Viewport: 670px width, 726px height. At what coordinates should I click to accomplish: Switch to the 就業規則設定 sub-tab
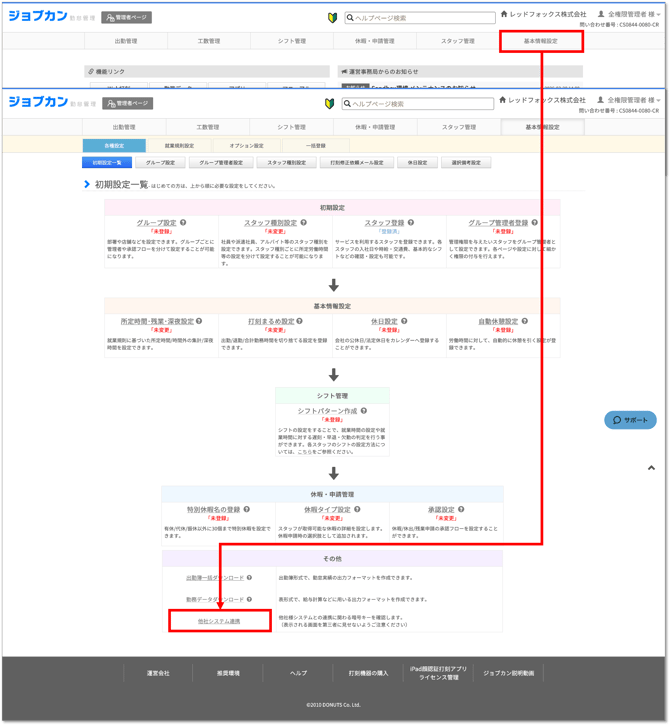pos(180,146)
